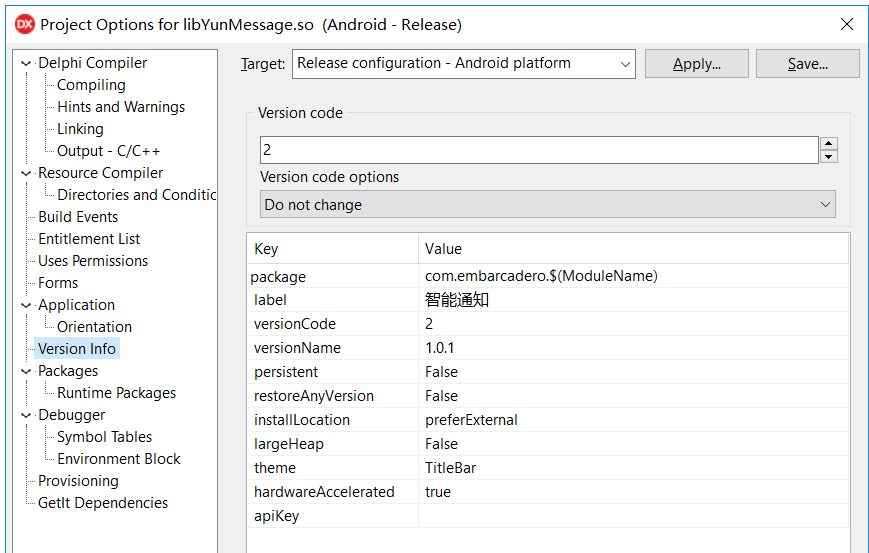
Task: Close the Project Options dialog
Action: pyautogui.click(x=846, y=24)
